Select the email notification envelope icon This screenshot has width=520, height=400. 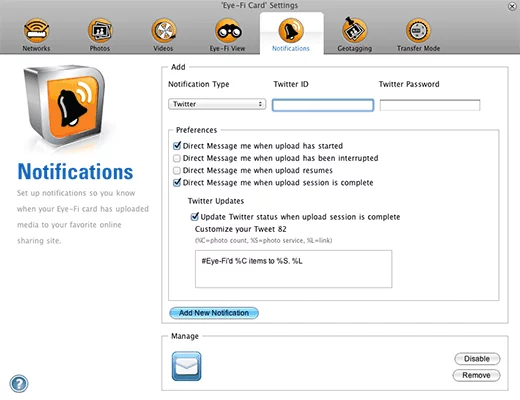186,366
